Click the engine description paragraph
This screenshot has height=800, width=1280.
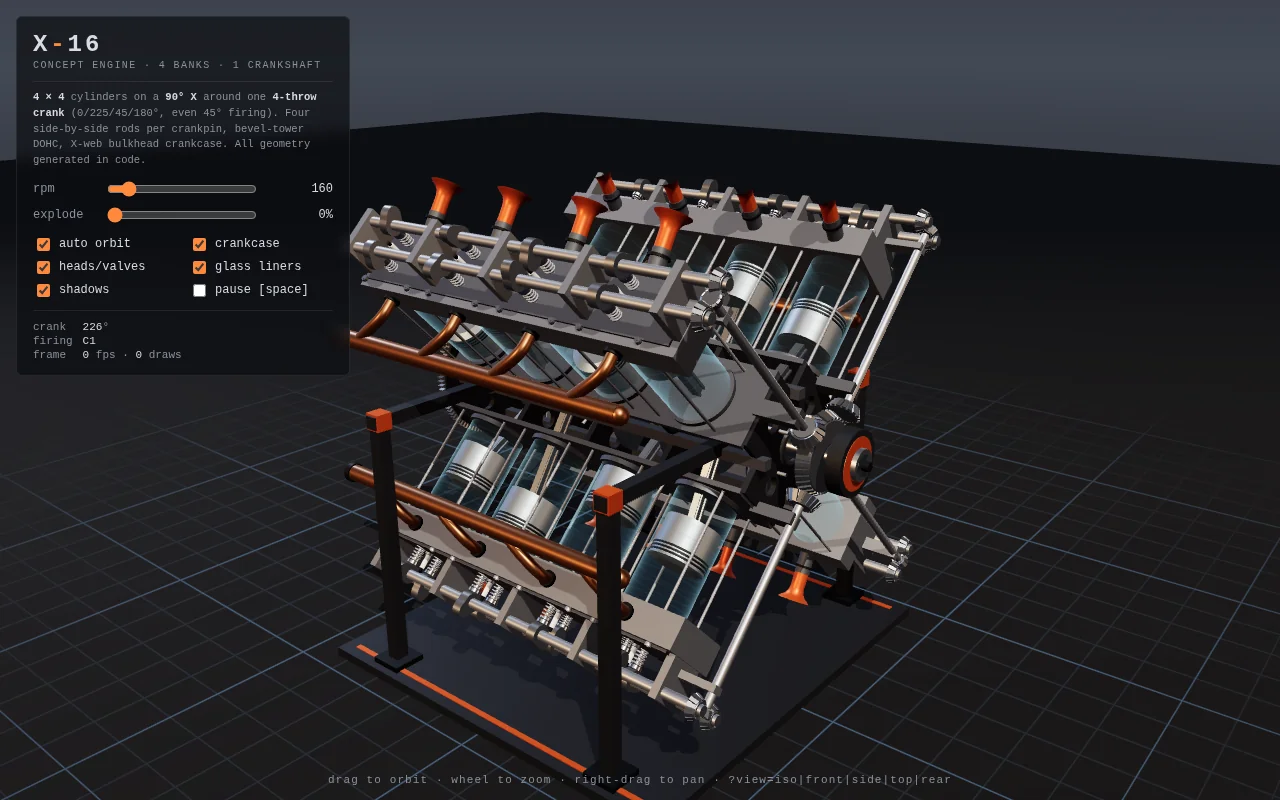click(x=175, y=128)
